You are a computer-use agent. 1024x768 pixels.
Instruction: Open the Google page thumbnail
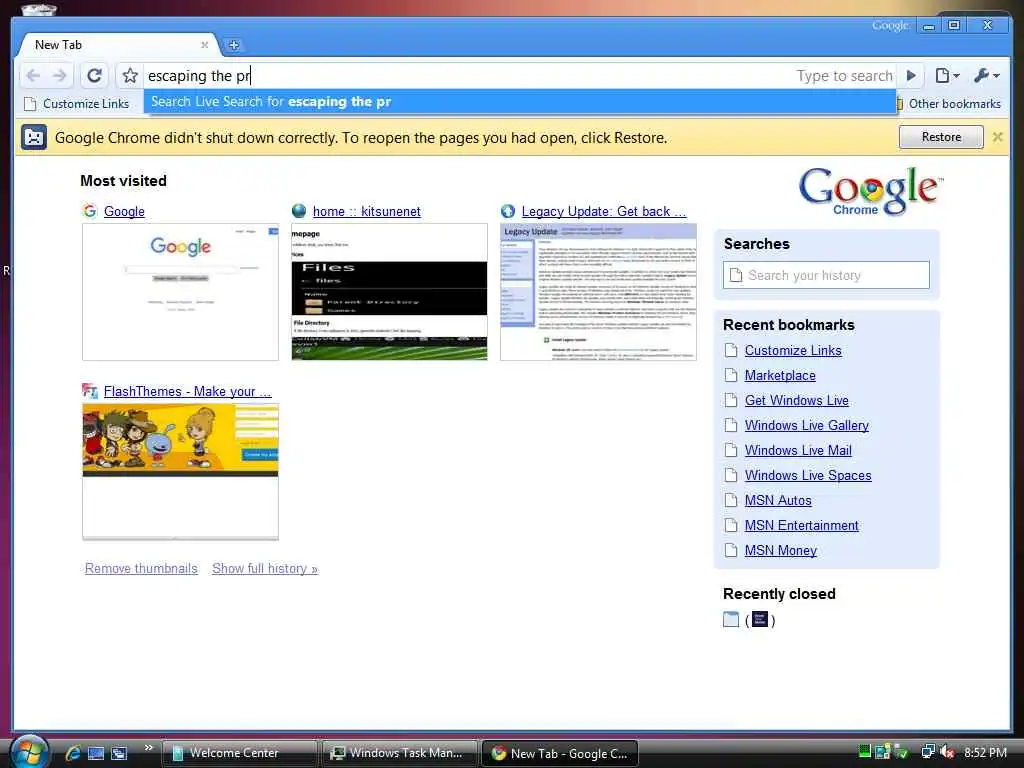(x=180, y=292)
